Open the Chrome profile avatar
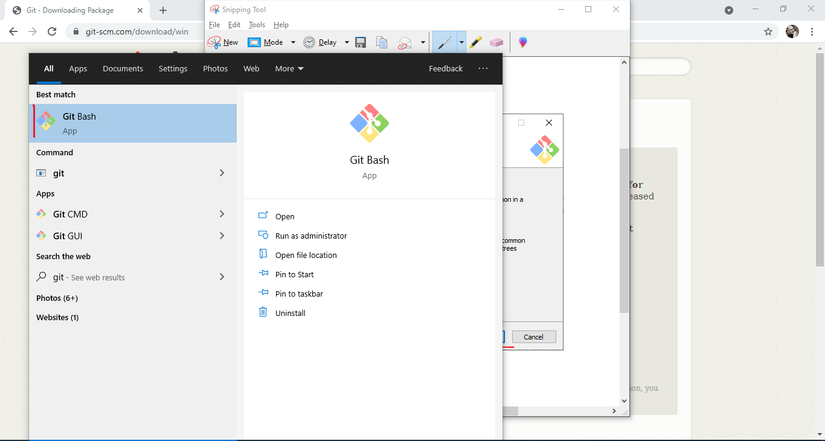This screenshot has width=825, height=441. point(792,32)
